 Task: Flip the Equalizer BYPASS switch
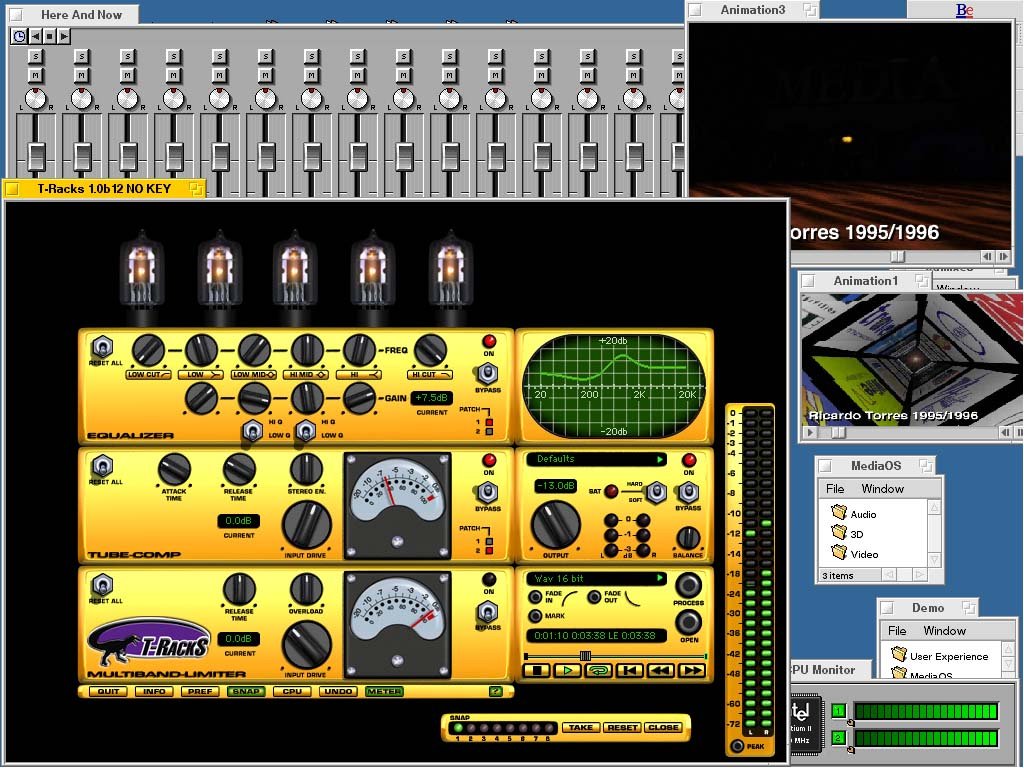[487, 374]
